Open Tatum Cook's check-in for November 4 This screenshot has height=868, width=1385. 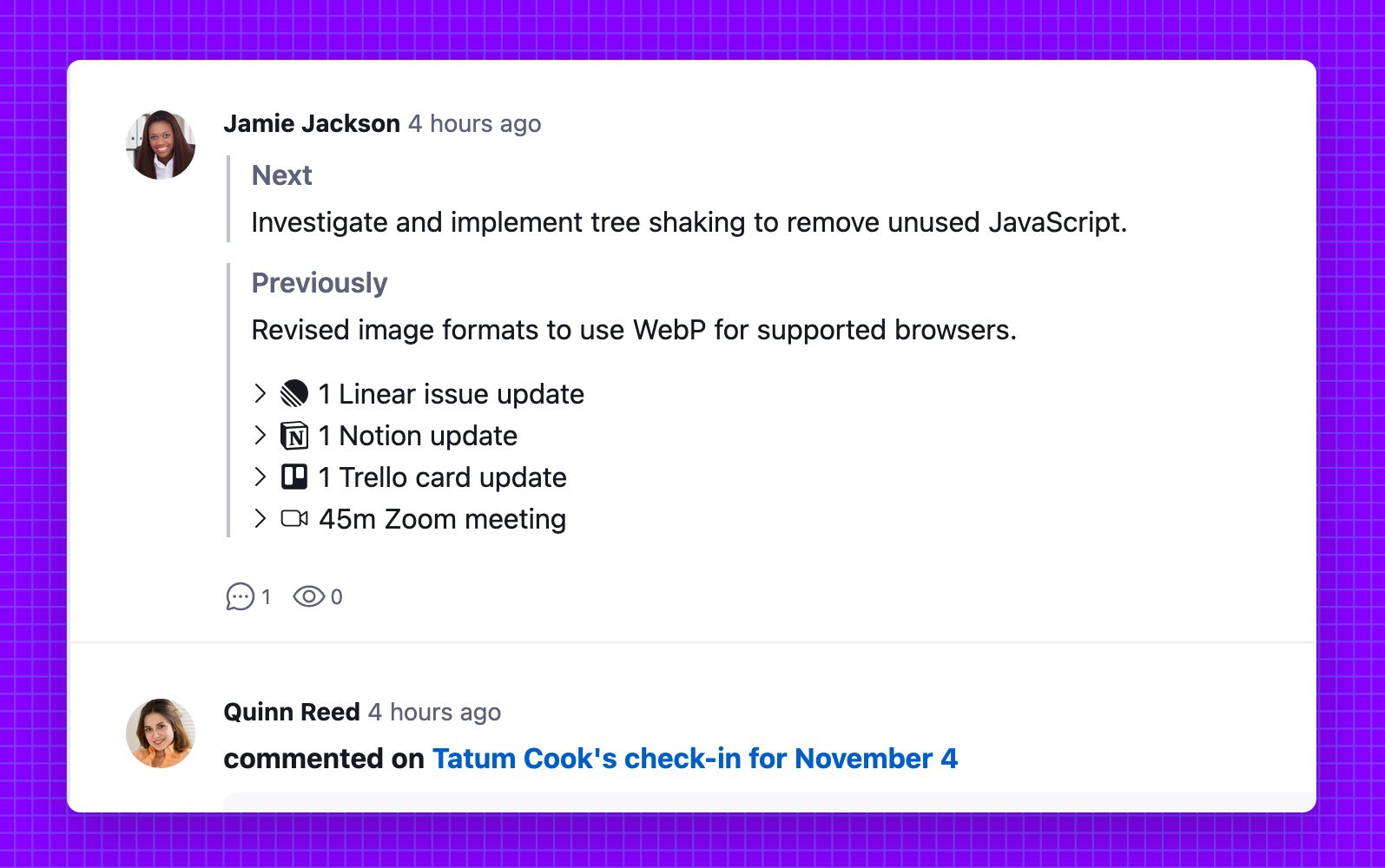click(x=695, y=759)
